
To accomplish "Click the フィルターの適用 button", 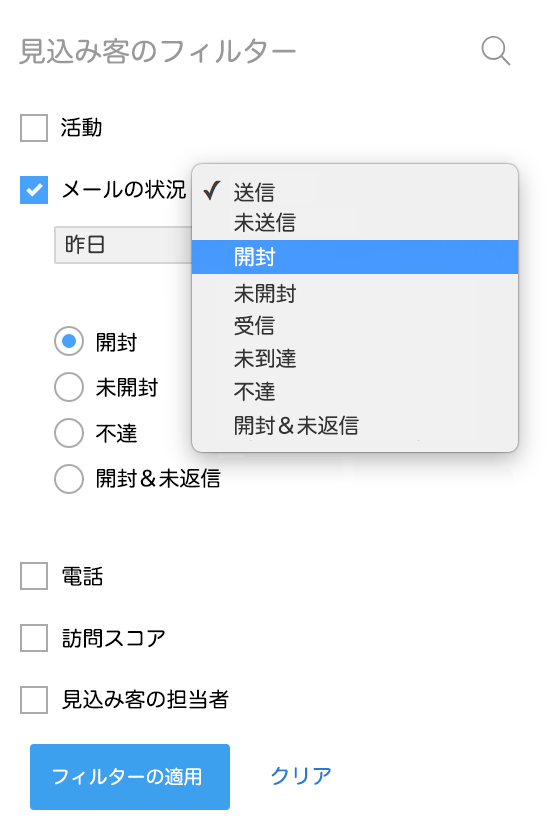I will pos(130,777).
